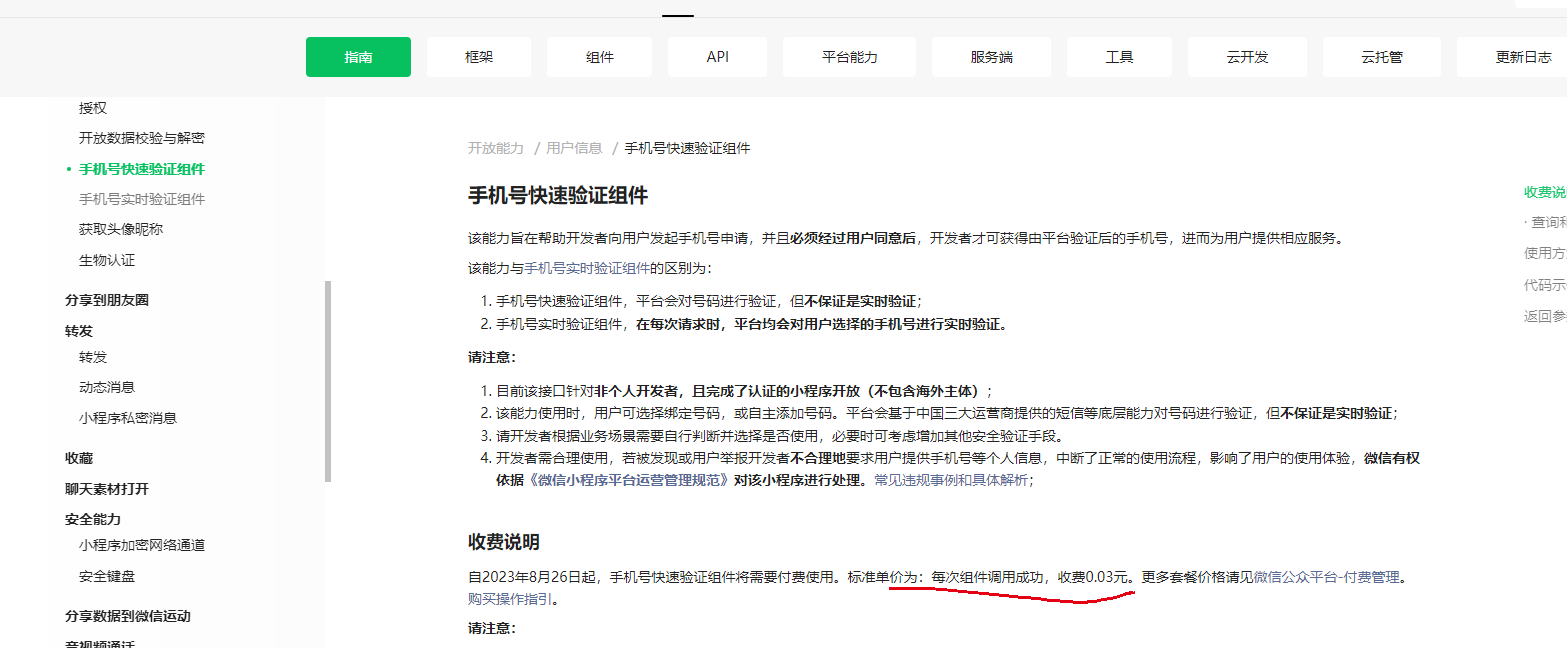This screenshot has height=648, width=1567.
Task: Click the 用户信息 breadcrumb
Action: (574, 148)
